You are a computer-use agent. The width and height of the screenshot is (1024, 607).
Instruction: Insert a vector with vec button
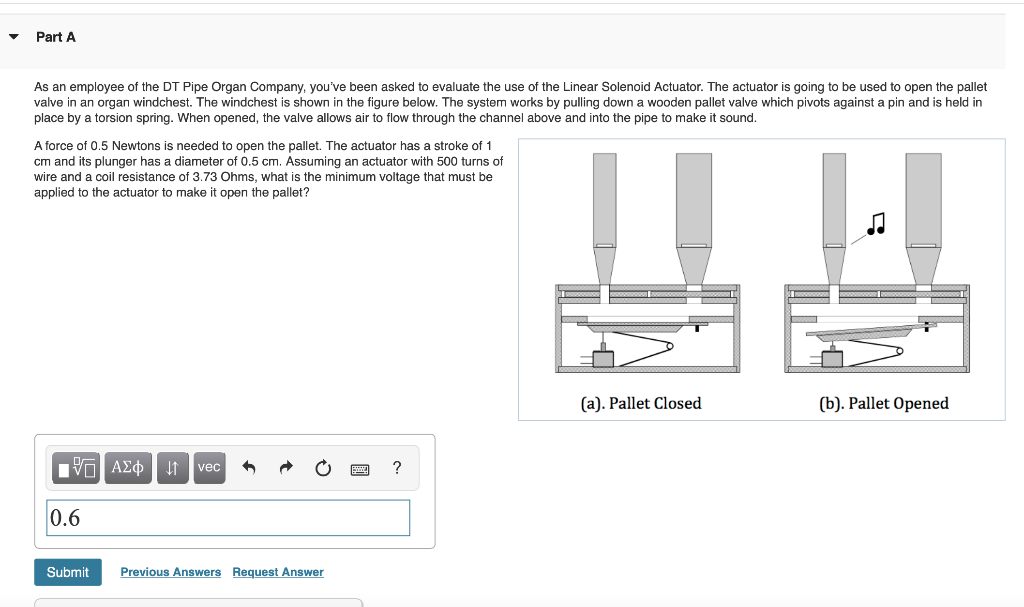[x=209, y=468]
